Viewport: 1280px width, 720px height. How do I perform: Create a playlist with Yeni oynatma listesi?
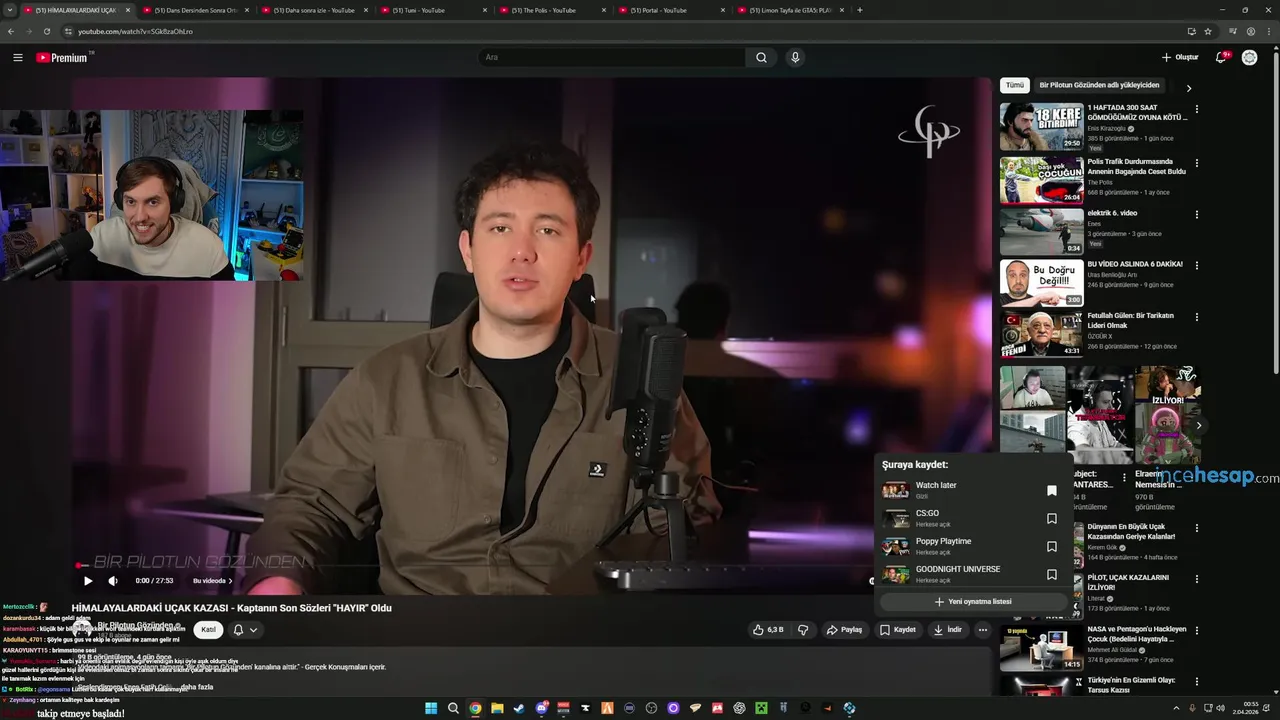[973, 602]
